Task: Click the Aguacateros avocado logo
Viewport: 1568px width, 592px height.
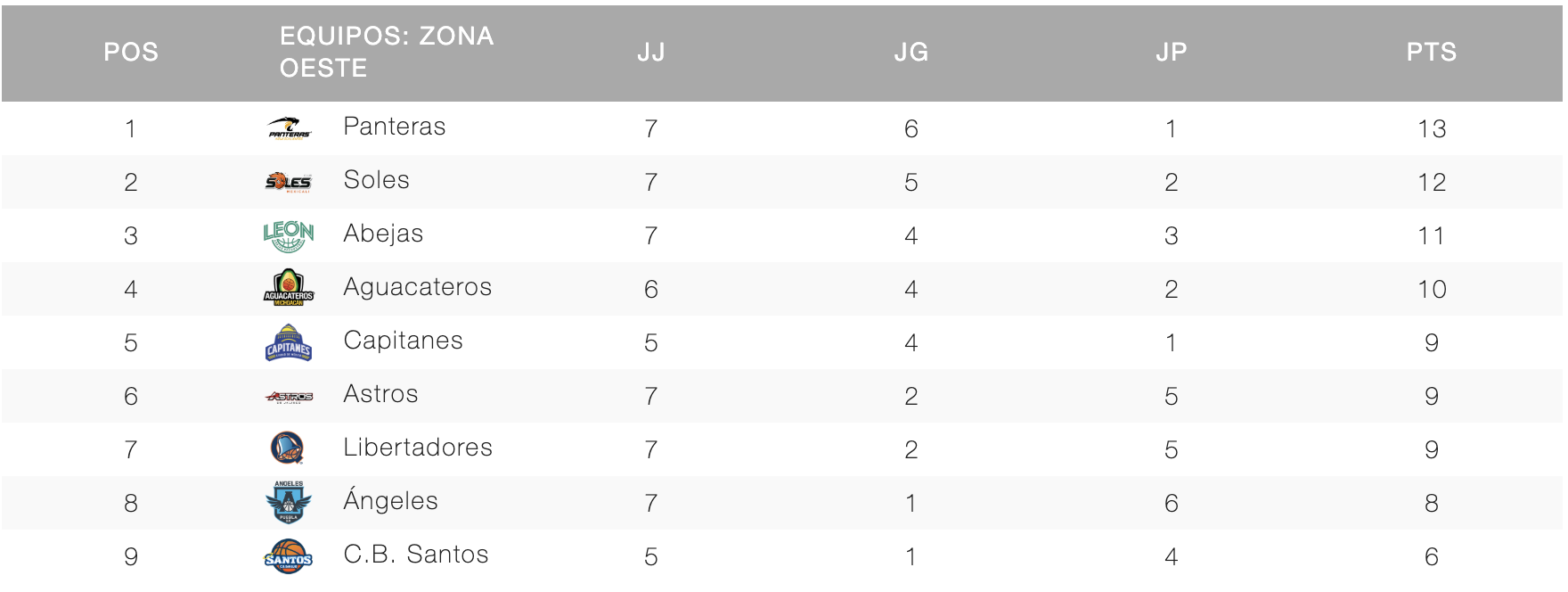Action: click(x=289, y=288)
